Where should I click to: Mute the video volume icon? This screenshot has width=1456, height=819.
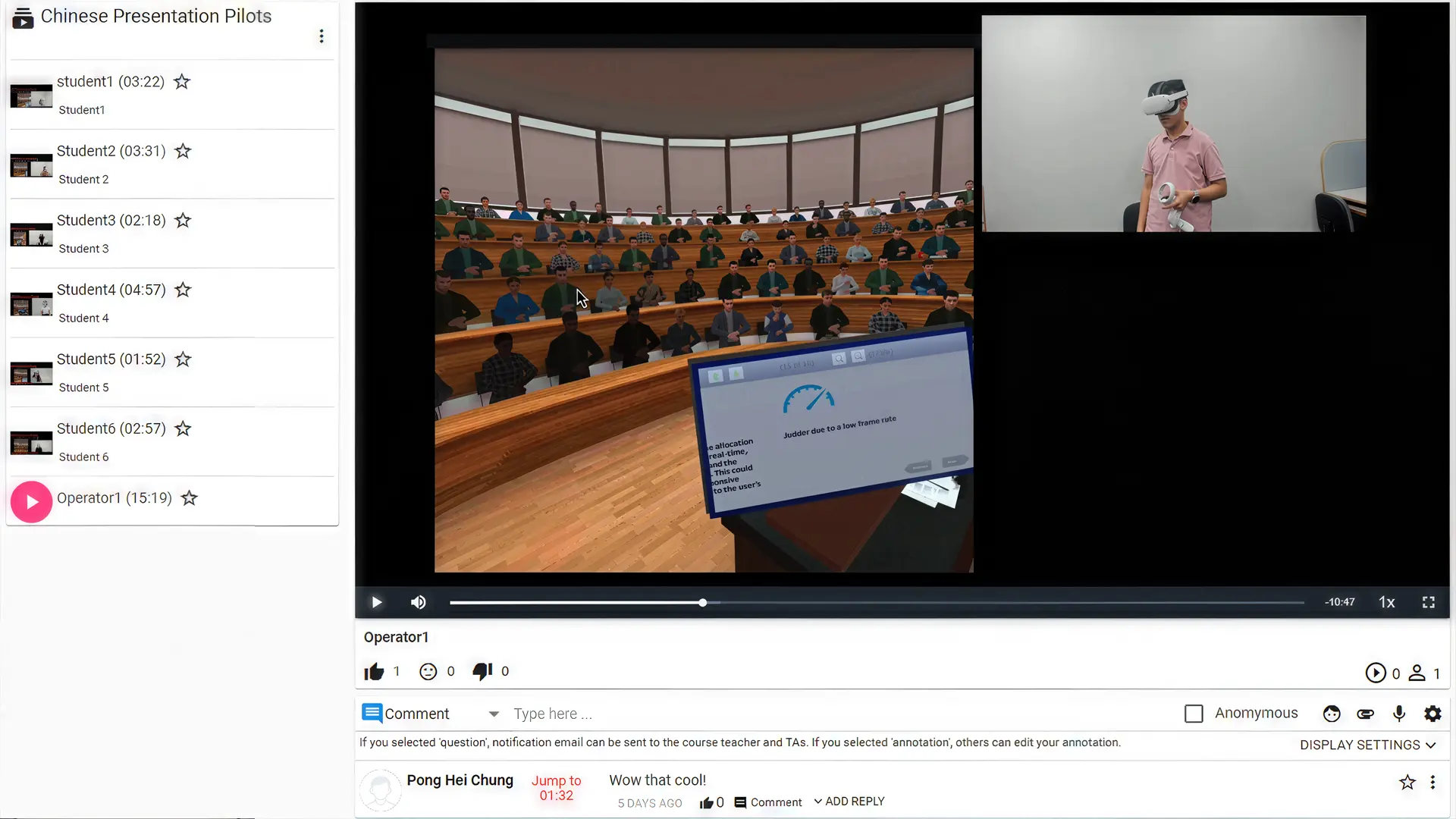418,602
